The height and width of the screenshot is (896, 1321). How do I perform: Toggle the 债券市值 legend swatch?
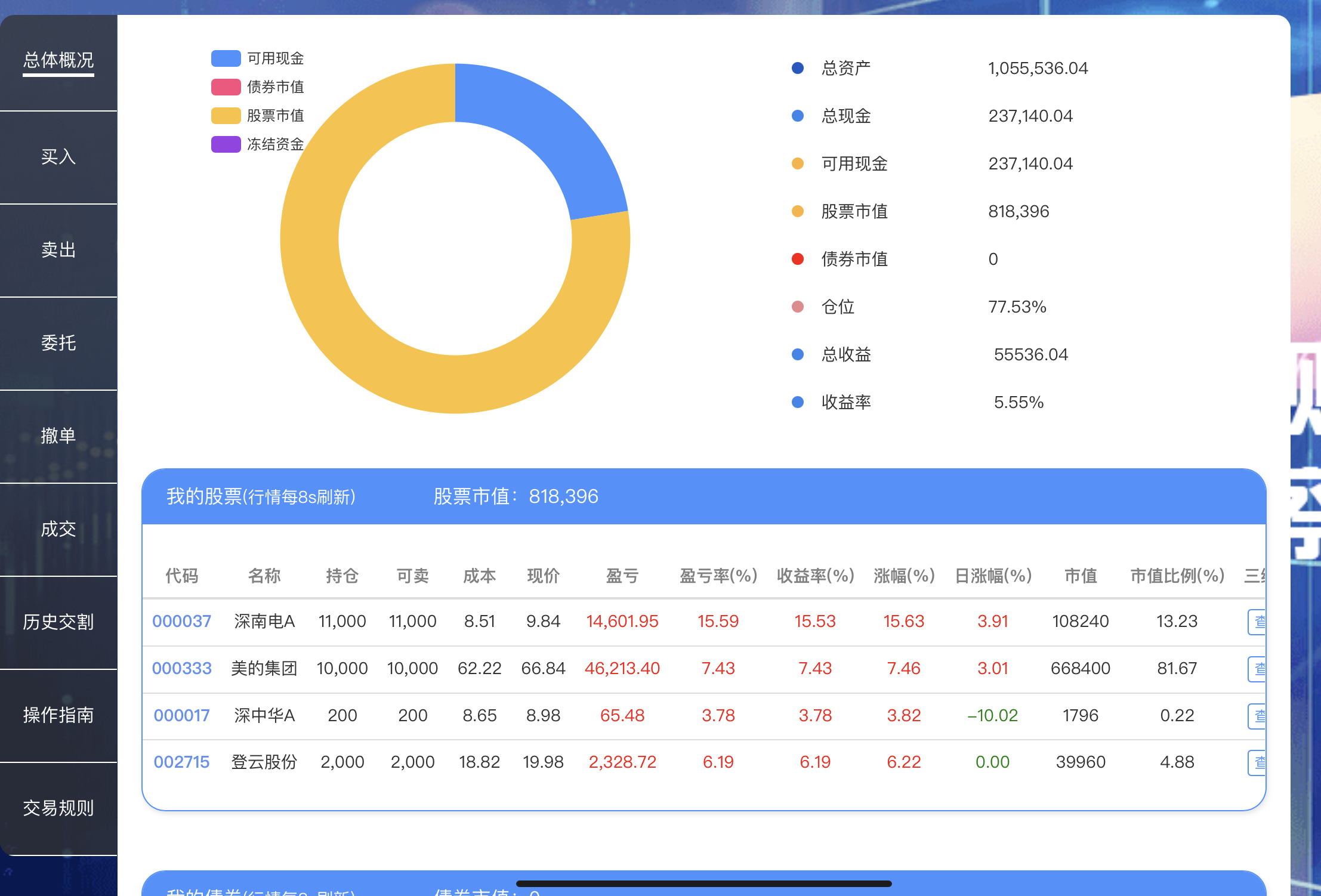(226, 87)
